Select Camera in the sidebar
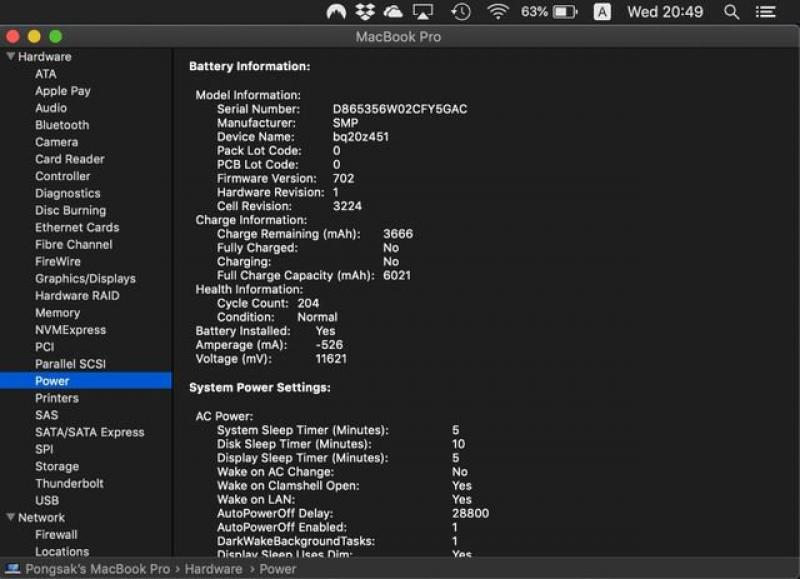800x579 pixels. point(57,142)
